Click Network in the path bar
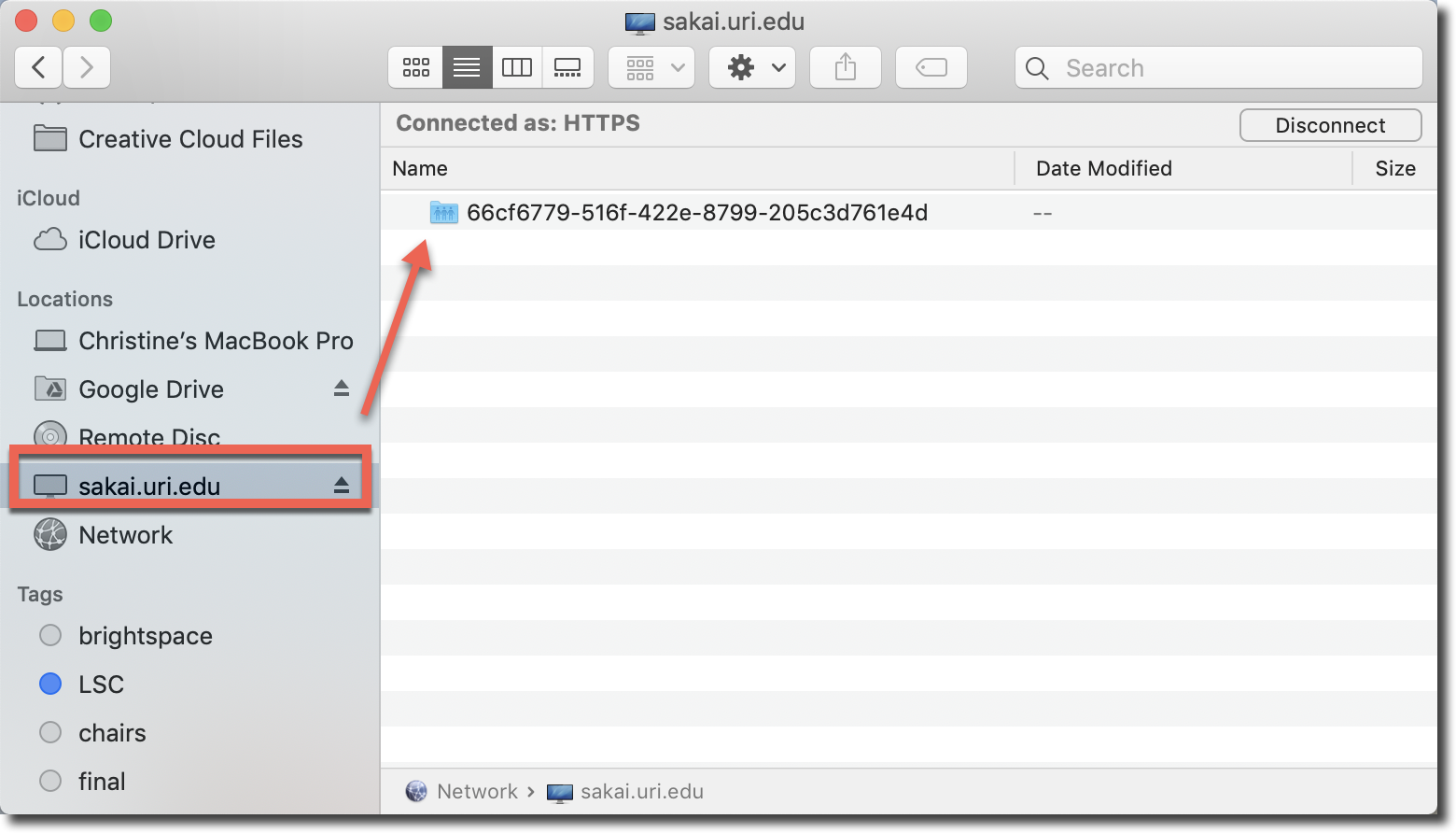Screen dimensions: 1456x833 coord(477,792)
